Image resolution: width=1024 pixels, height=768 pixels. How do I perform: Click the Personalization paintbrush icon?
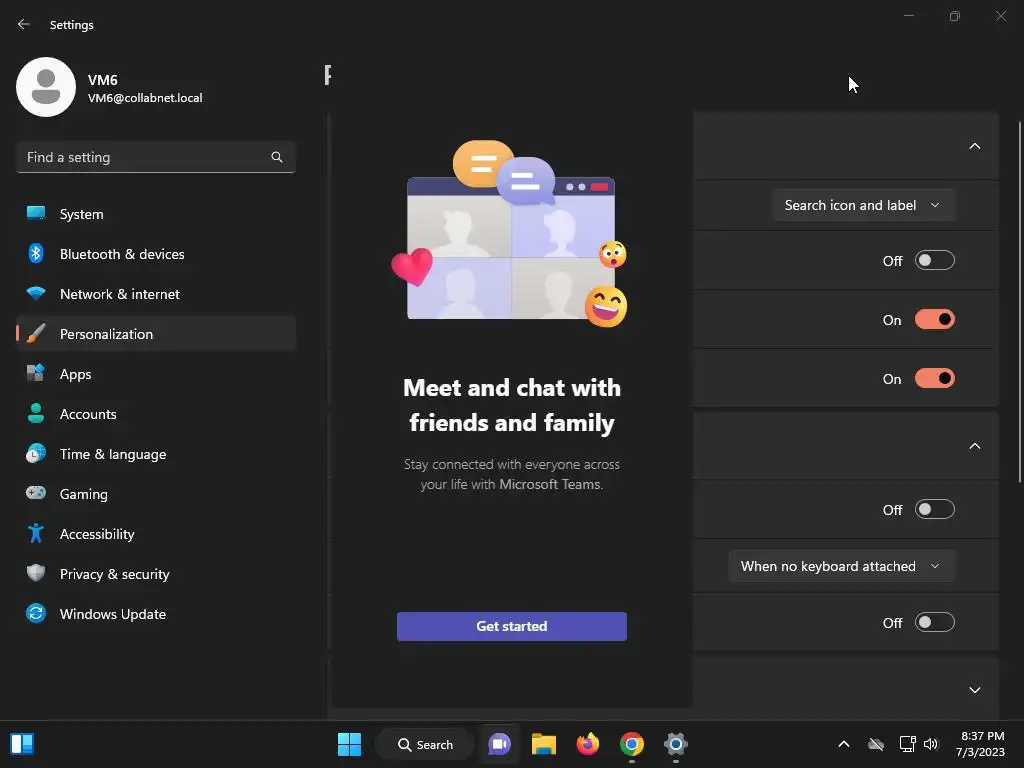36,334
